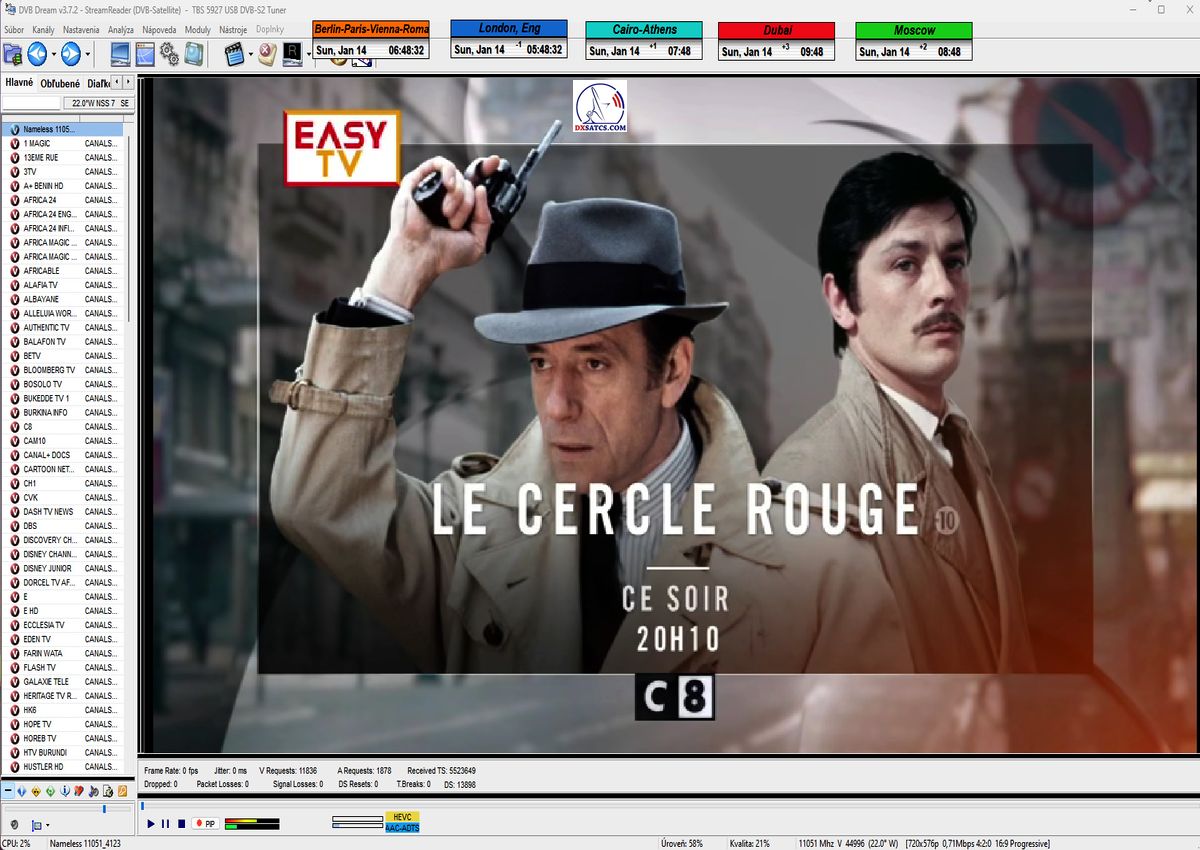Open dropdown arrow beside clapperboard icon
The image size is (1200, 850).
point(250,55)
